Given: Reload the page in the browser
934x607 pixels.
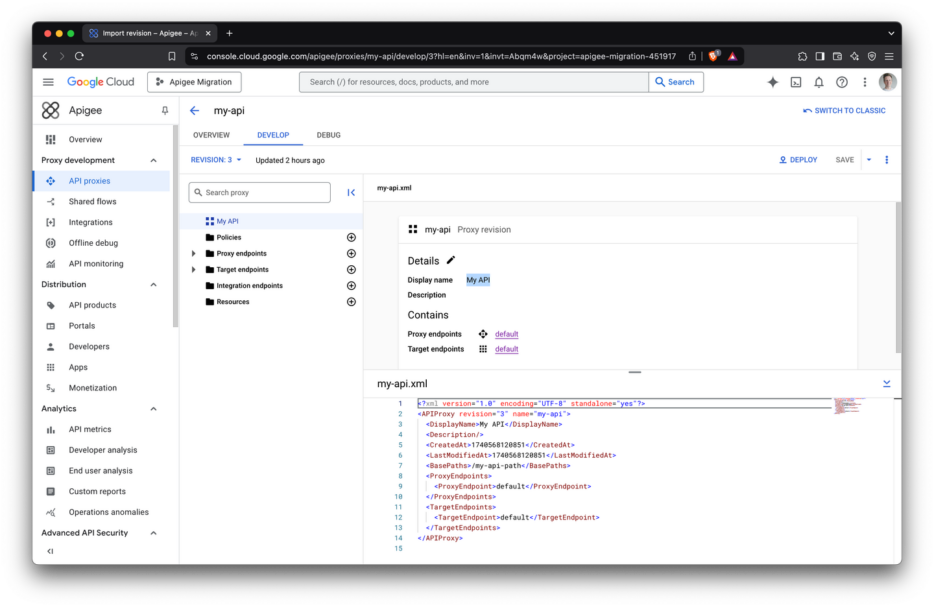Looking at the screenshot, I should 79,56.
